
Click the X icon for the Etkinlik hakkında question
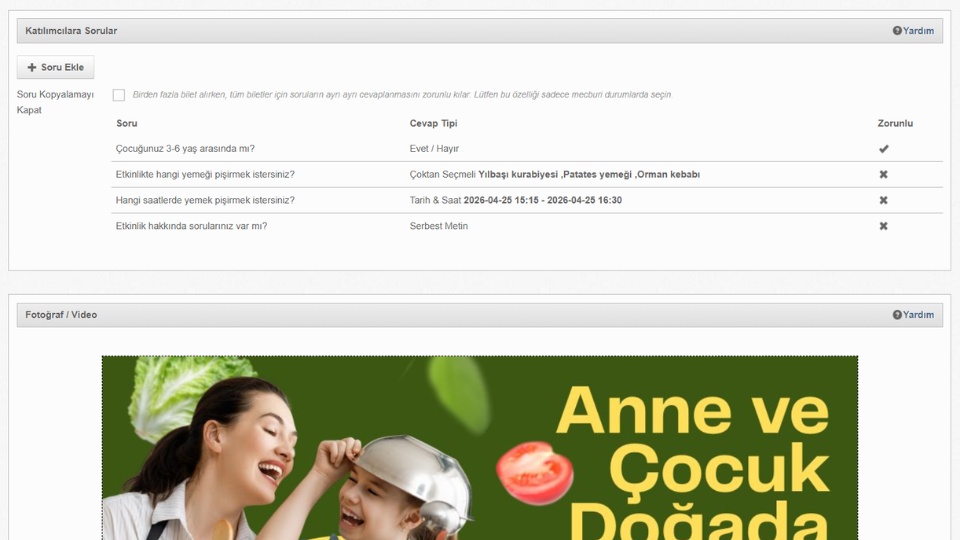883,227
